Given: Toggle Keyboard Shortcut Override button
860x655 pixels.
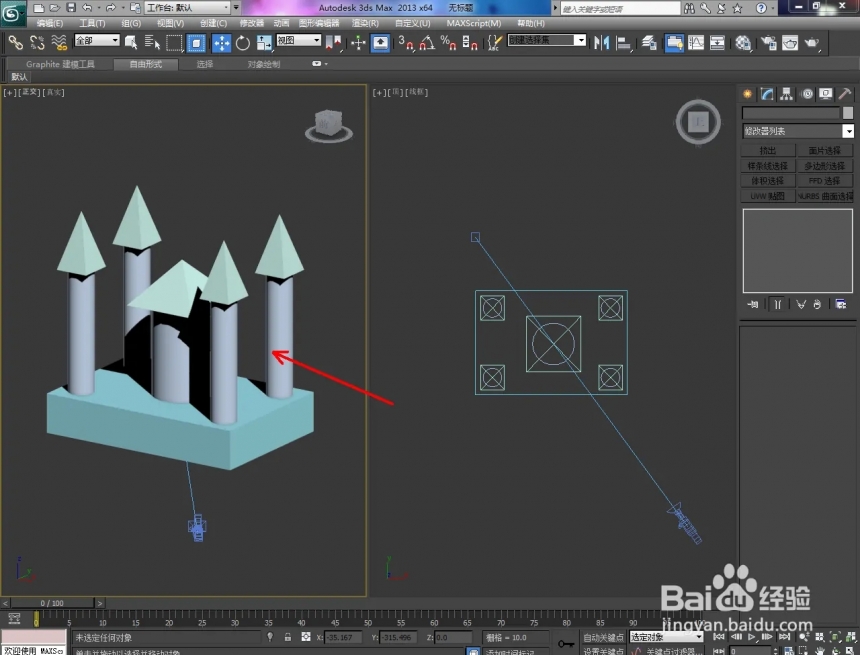Looking at the screenshot, I should click(x=381, y=43).
